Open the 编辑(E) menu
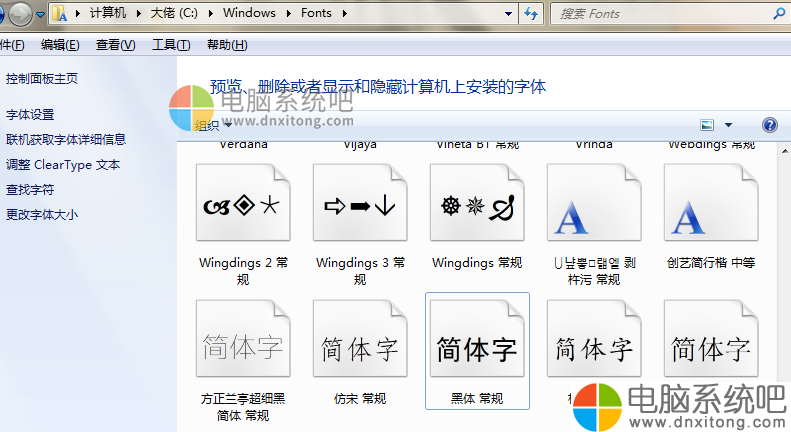 coord(60,45)
